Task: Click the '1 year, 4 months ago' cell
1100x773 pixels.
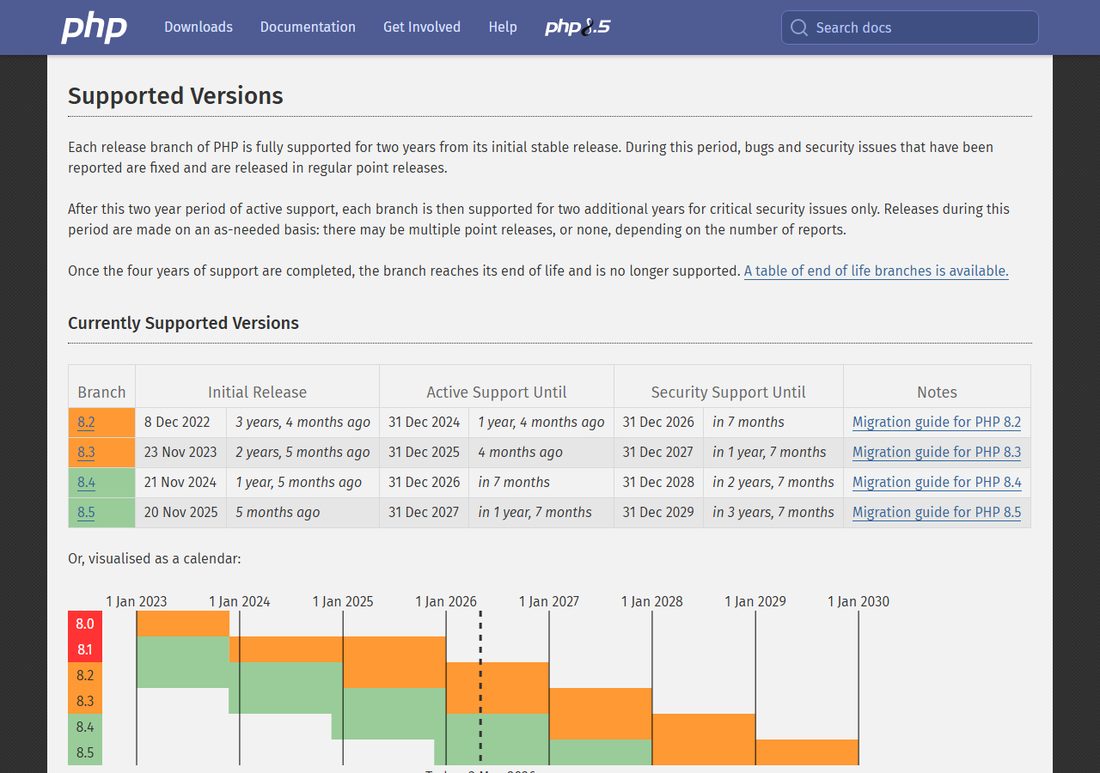Action: 541,422
